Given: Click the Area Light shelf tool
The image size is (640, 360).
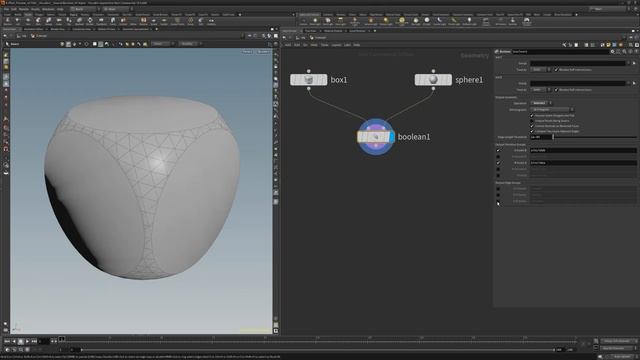Looking at the screenshot, I should tap(340, 21).
